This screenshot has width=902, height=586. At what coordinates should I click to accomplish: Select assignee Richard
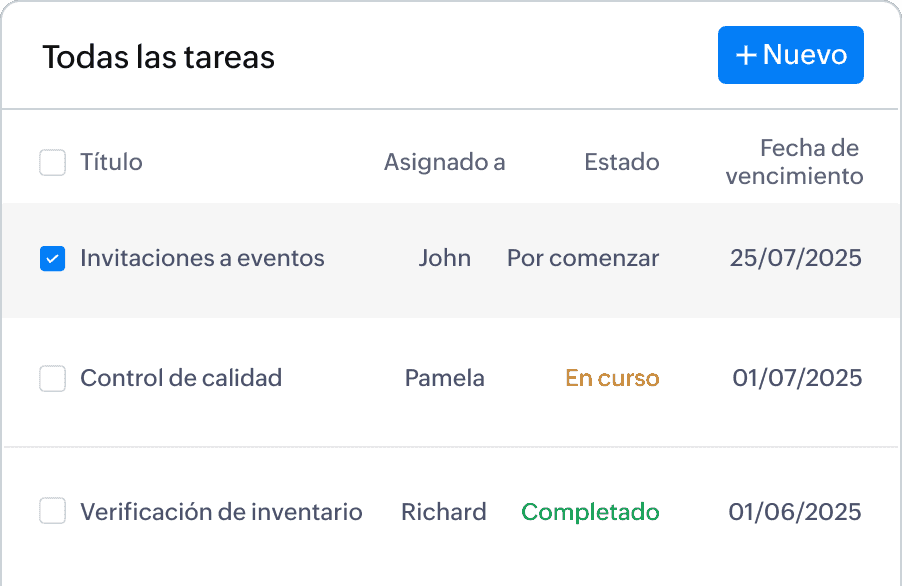click(x=444, y=512)
